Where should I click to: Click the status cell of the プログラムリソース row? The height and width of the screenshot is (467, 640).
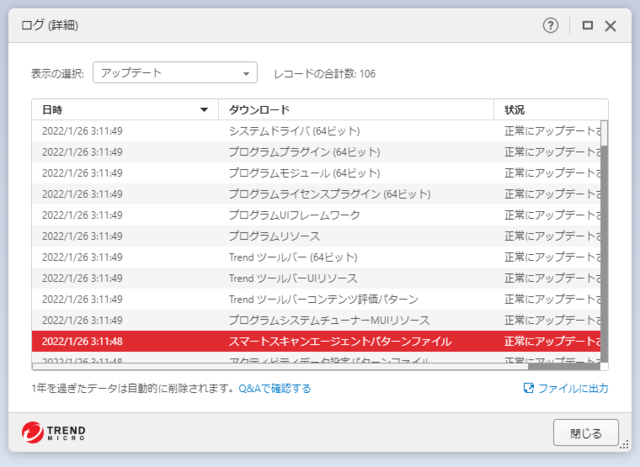[552, 236]
